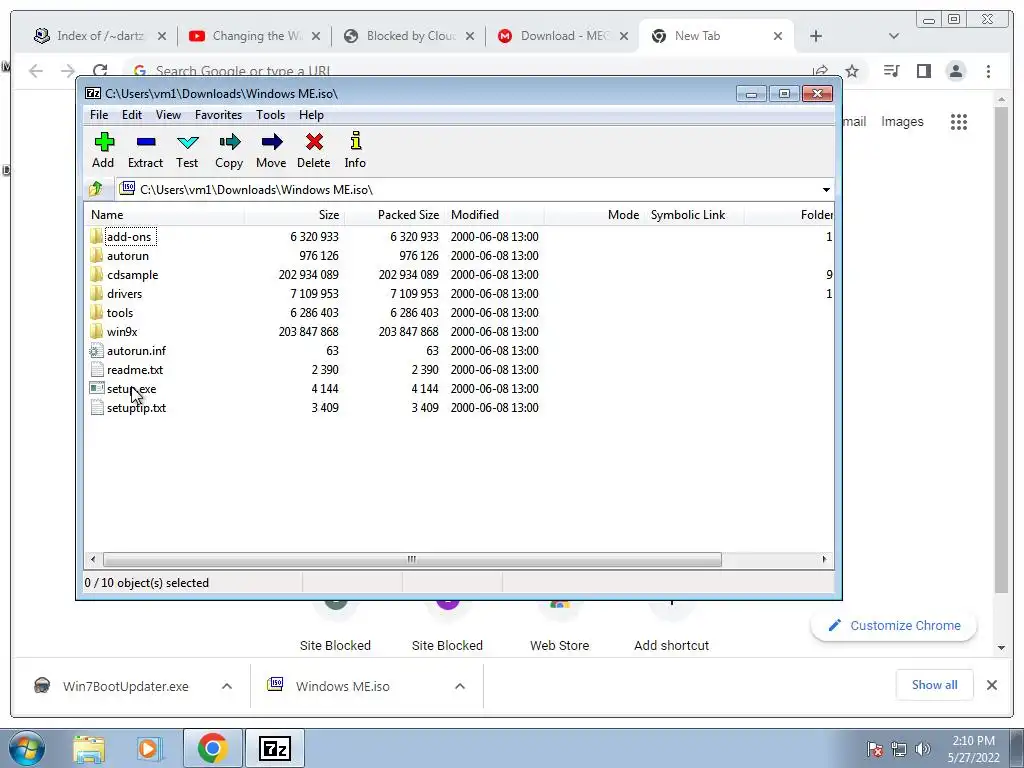Switch to Blocked by Cloudflare tab
The width and height of the screenshot is (1024, 768).
409,36
